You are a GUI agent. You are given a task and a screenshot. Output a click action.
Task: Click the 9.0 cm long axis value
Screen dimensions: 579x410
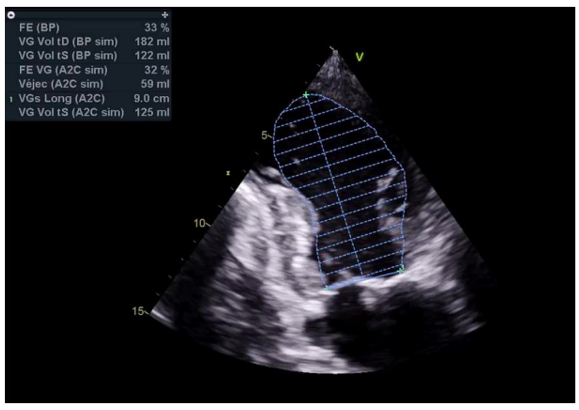151,99
